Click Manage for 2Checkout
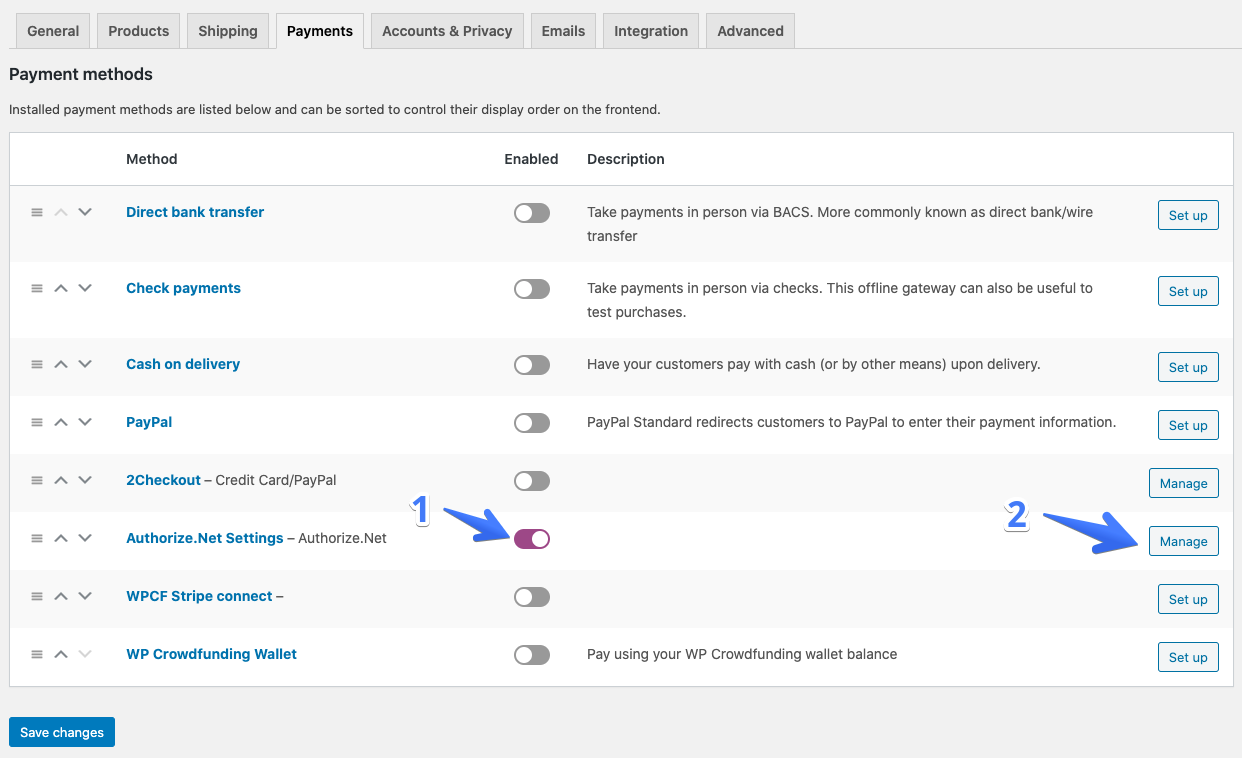The image size is (1242, 758). pyautogui.click(x=1184, y=483)
